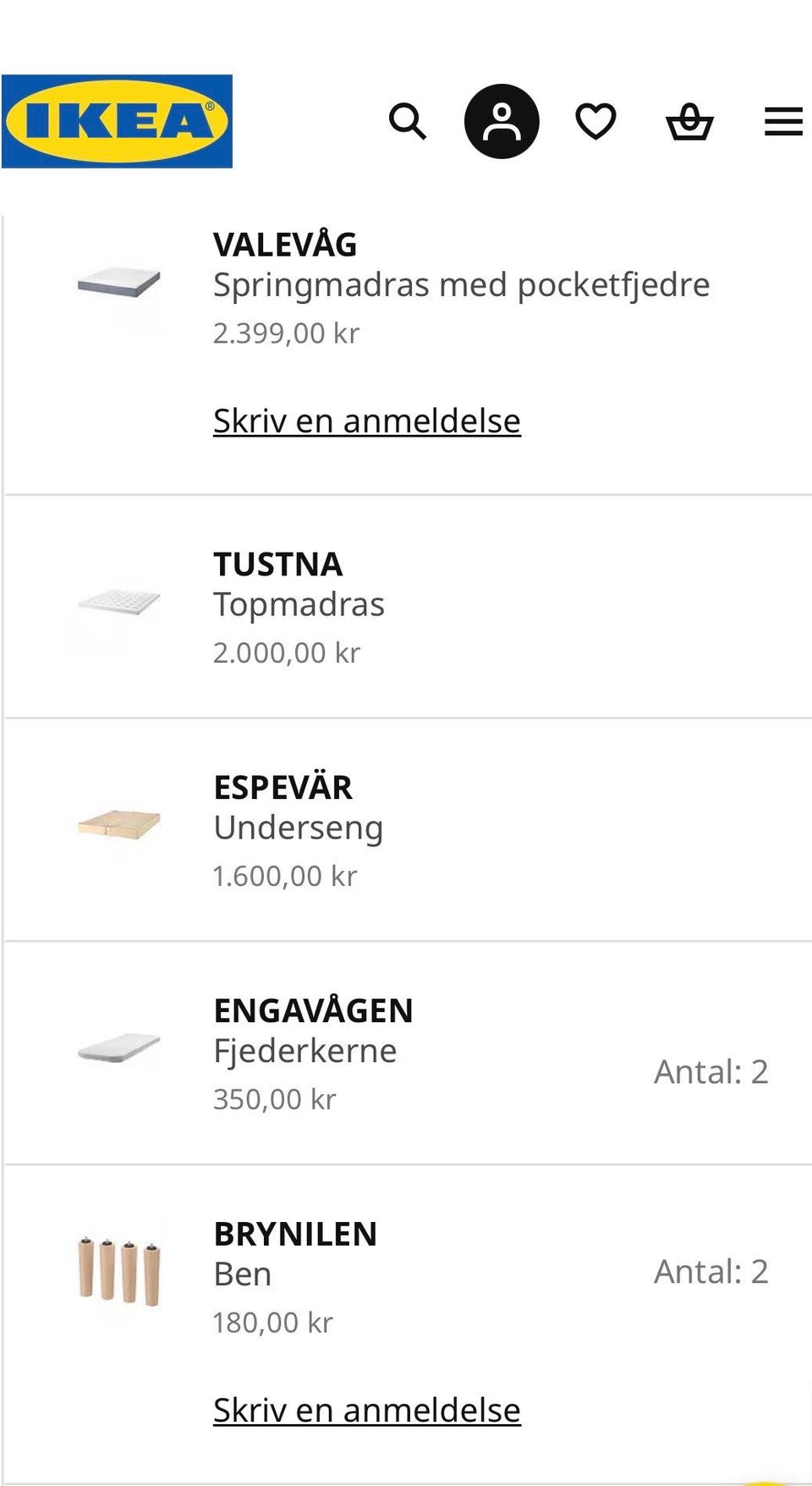812x1486 pixels.
Task: Click the Springmadras med pocketfjedre description
Action: tap(461, 285)
